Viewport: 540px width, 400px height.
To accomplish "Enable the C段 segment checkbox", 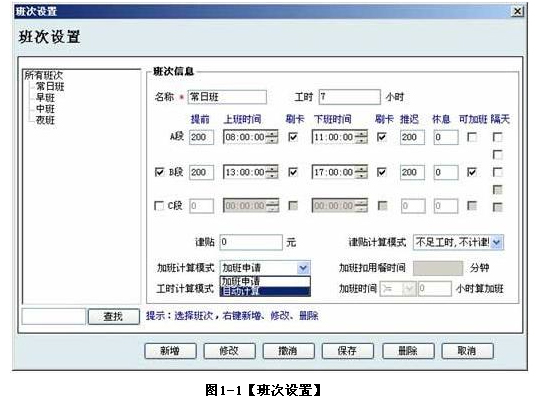I will tap(159, 206).
